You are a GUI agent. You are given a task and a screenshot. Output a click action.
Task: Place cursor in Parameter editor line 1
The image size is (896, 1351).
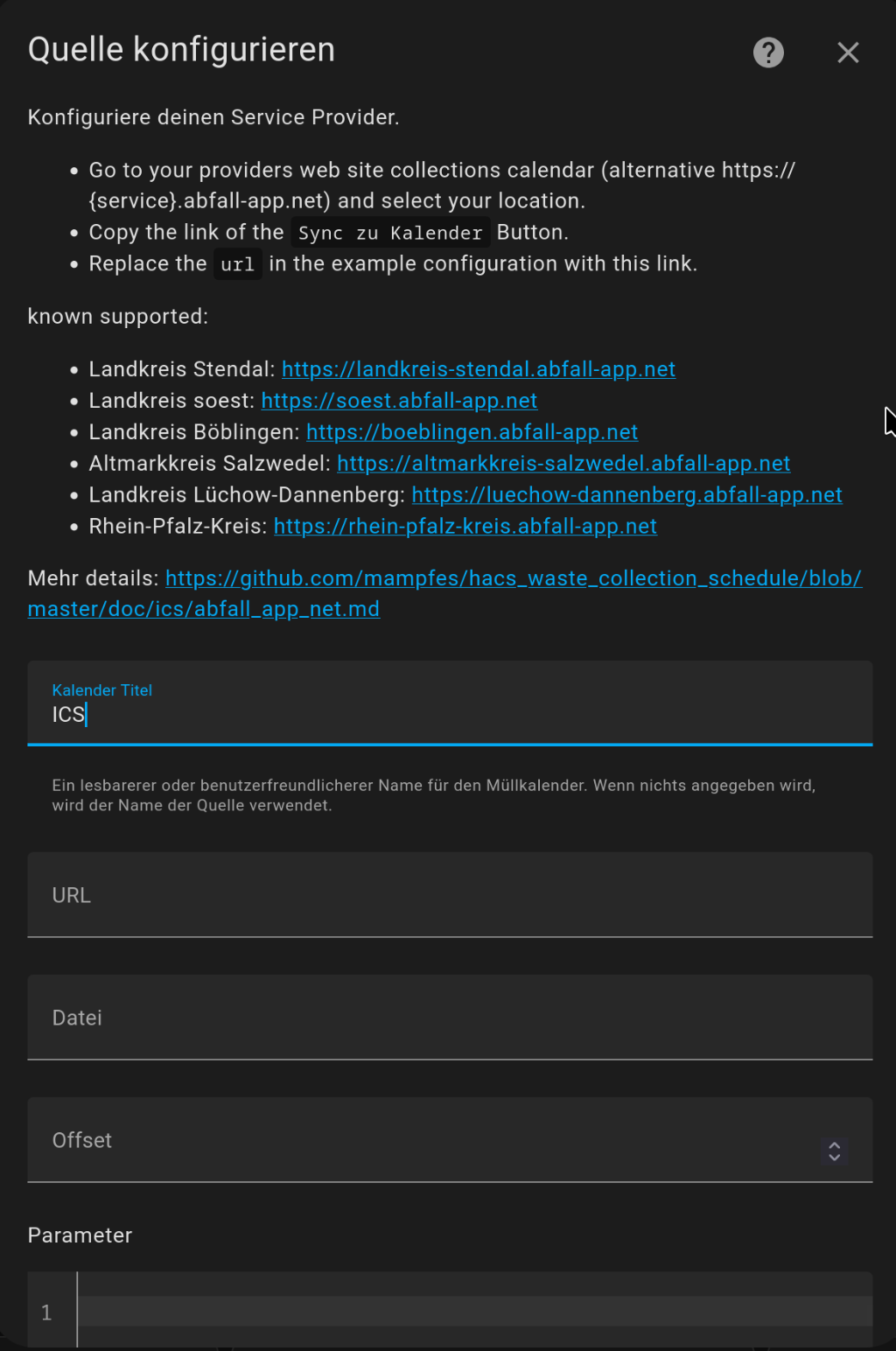click(x=472, y=1312)
